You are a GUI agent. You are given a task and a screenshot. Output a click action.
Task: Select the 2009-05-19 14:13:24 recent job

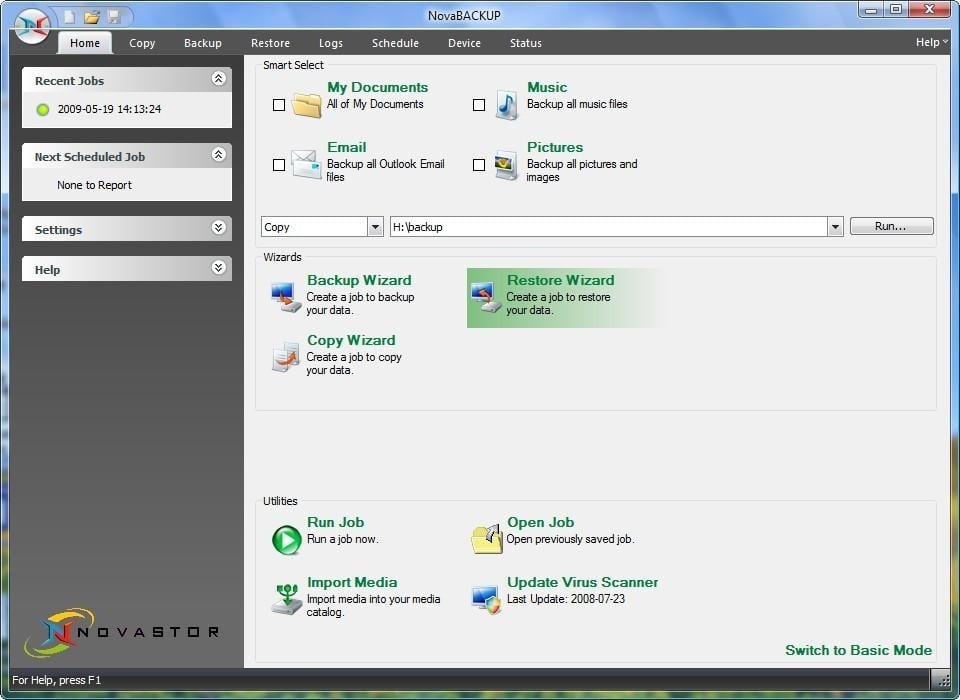[109, 109]
